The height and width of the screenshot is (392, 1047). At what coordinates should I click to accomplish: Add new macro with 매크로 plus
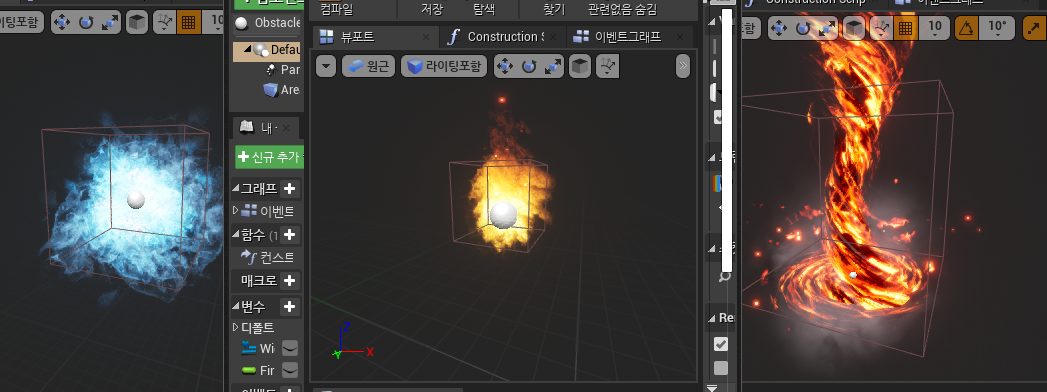(x=289, y=280)
